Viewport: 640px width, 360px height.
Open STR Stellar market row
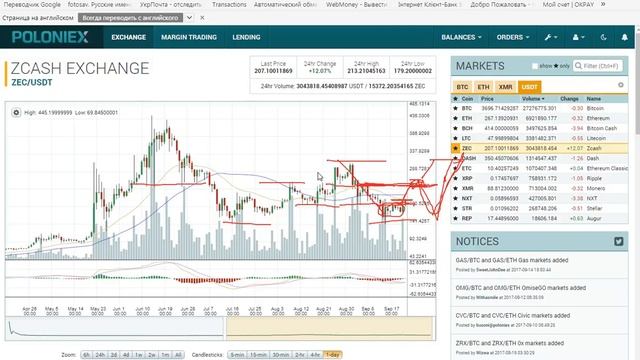click(x=539, y=209)
